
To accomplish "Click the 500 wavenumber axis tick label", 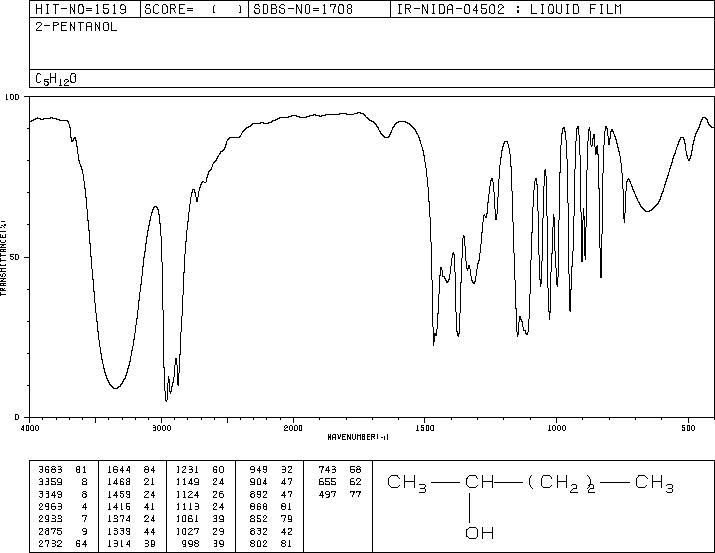I will pos(689,428).
